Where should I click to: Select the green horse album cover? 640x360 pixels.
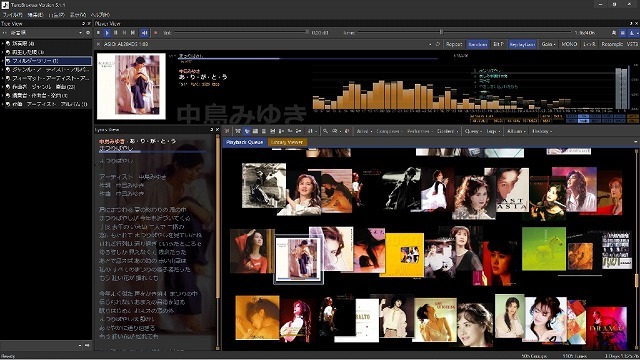pyautogui.click(x=544, y=249)
